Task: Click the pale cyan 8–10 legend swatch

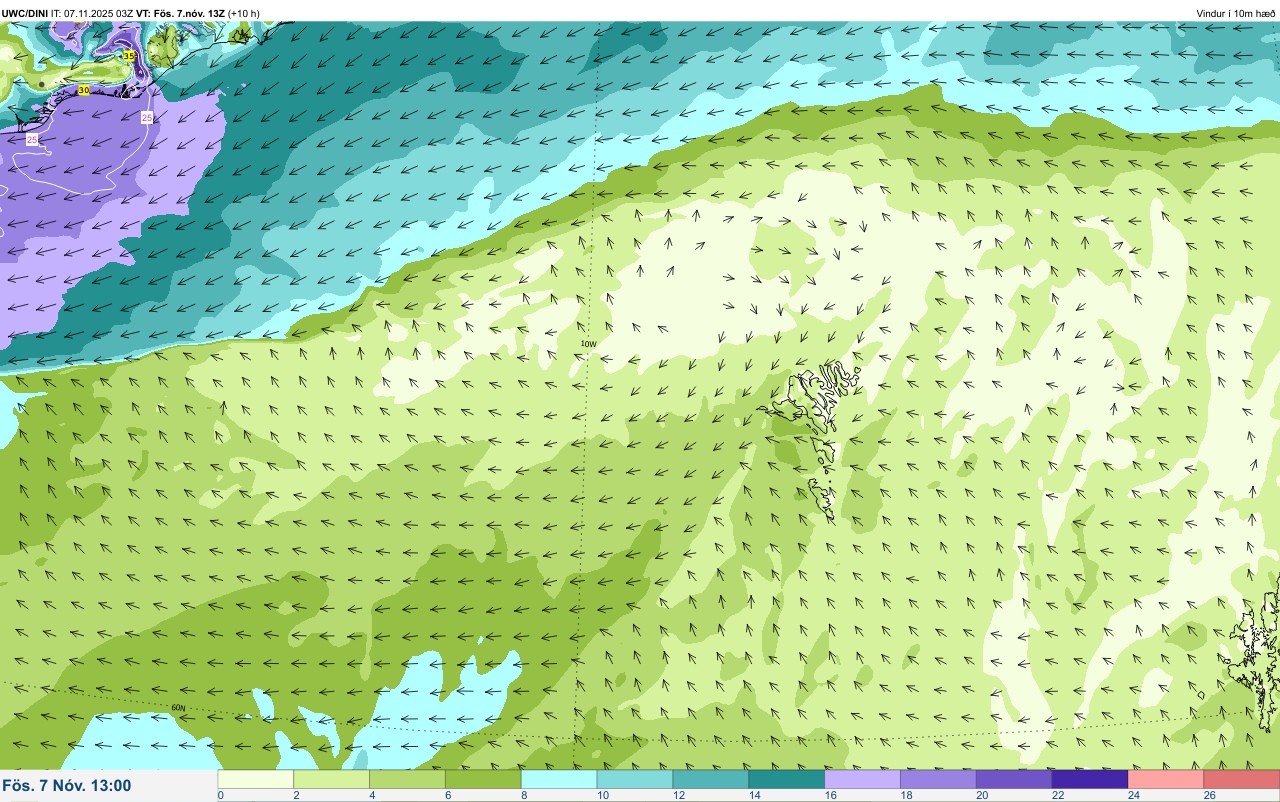Action: tap(559, 779)
